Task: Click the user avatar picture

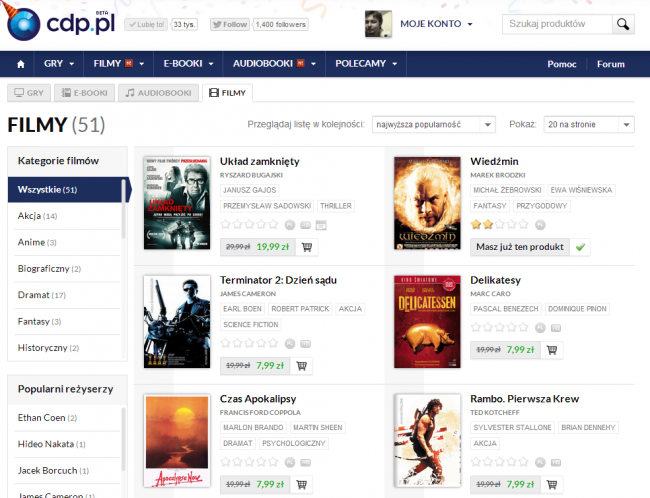Action: click(x=378, y=24)
